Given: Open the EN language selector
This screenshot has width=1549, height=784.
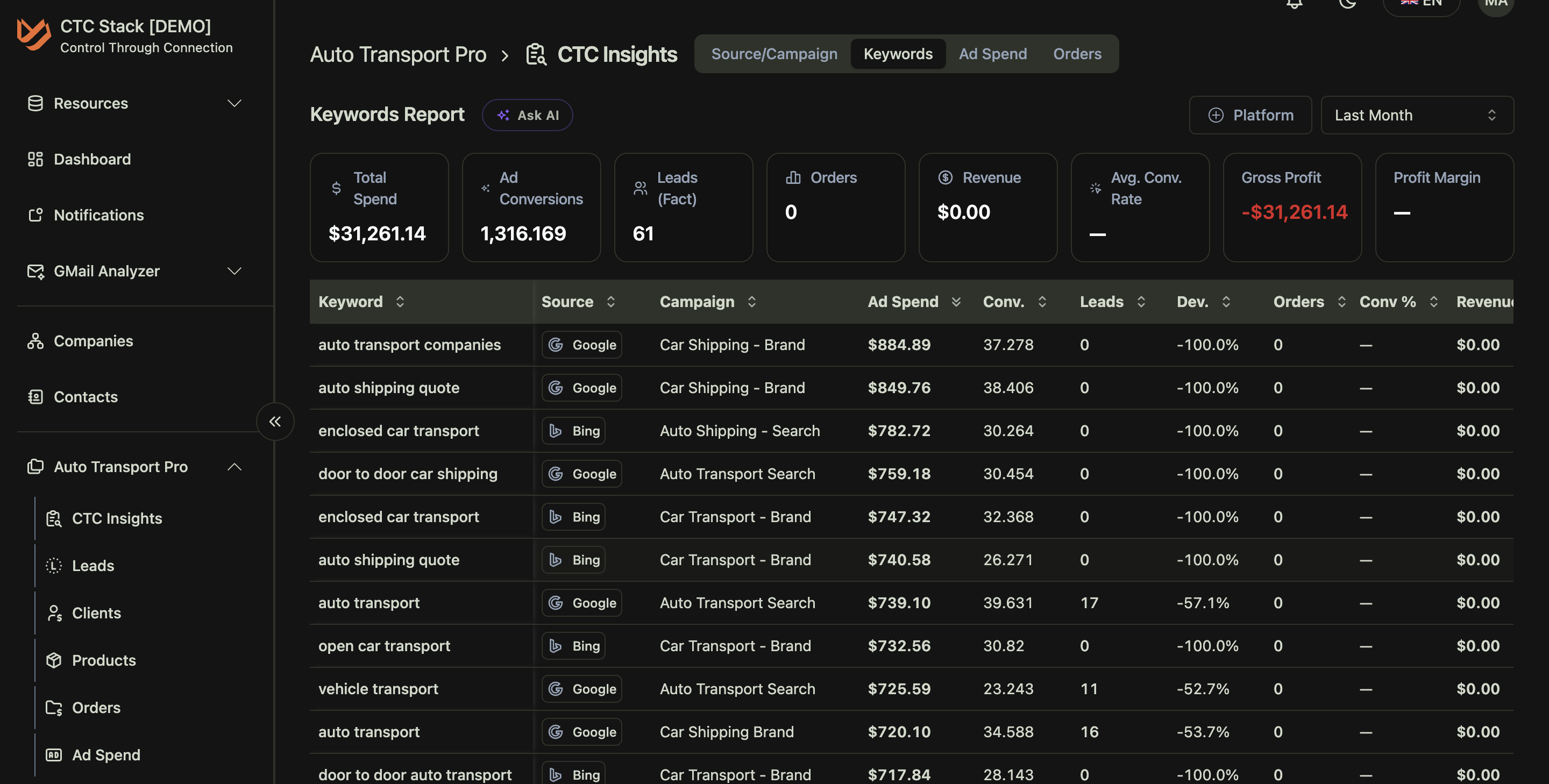Looking at the screenshot, I should click(x=1421, y=4).
